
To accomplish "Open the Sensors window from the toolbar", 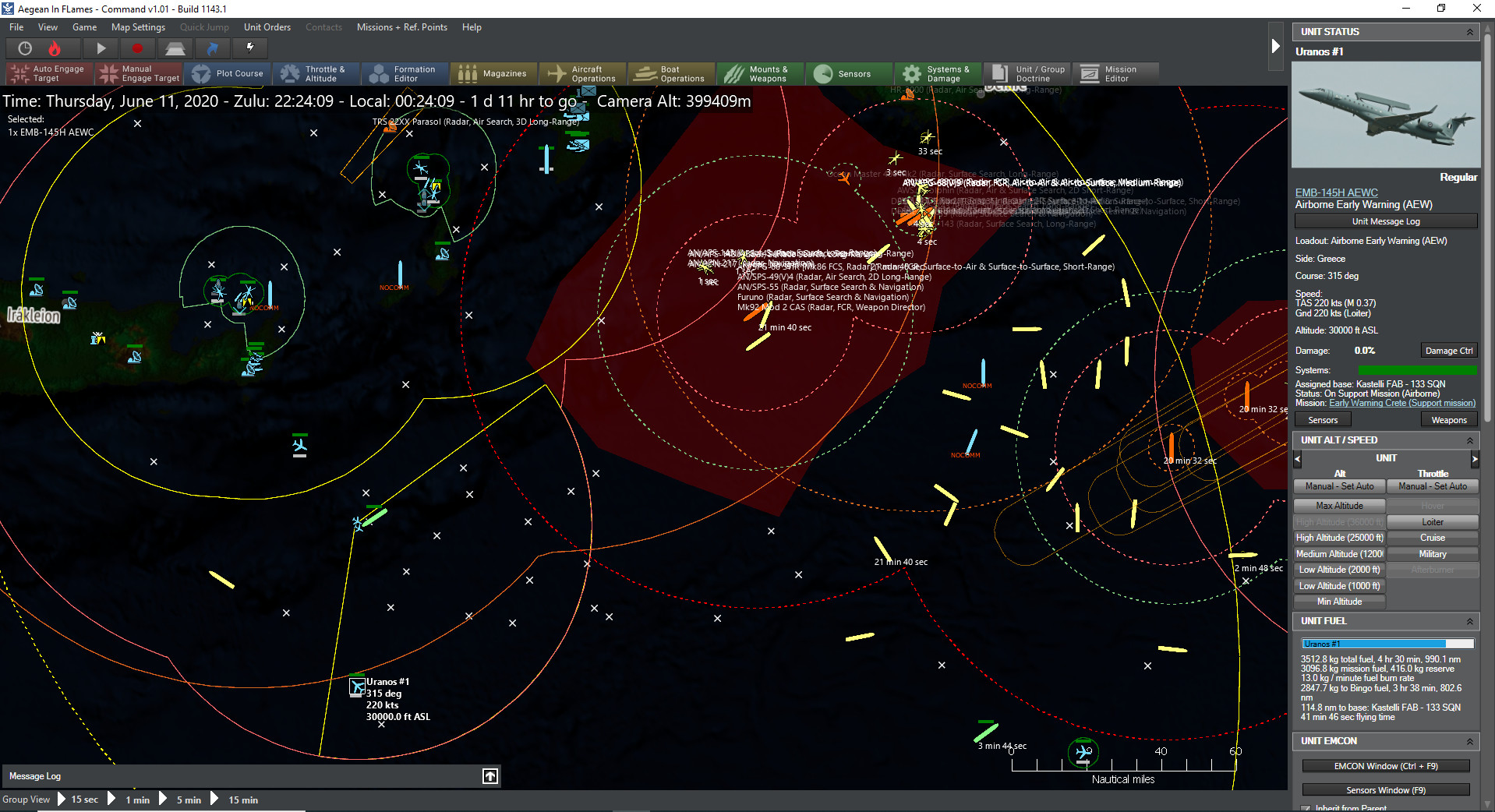I will 848,73.
